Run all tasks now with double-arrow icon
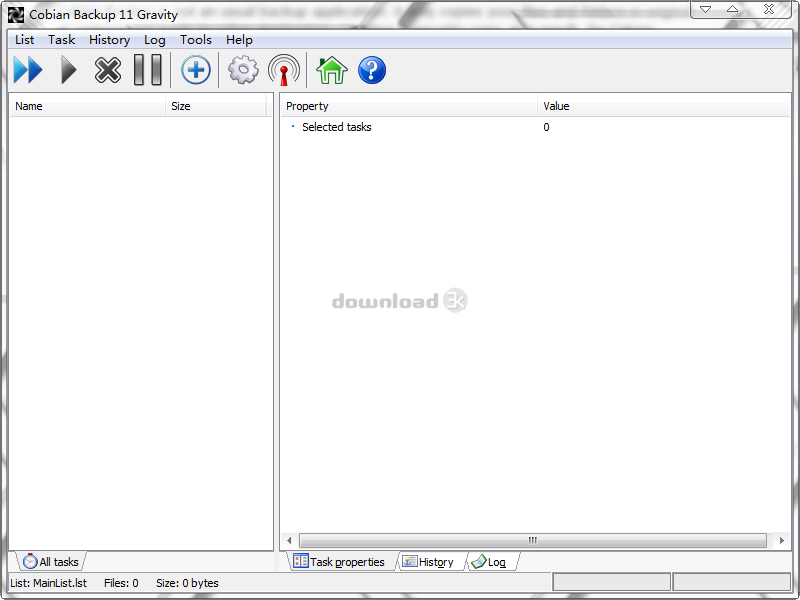This screenshot has width=800, height=600. pos(28,70)
